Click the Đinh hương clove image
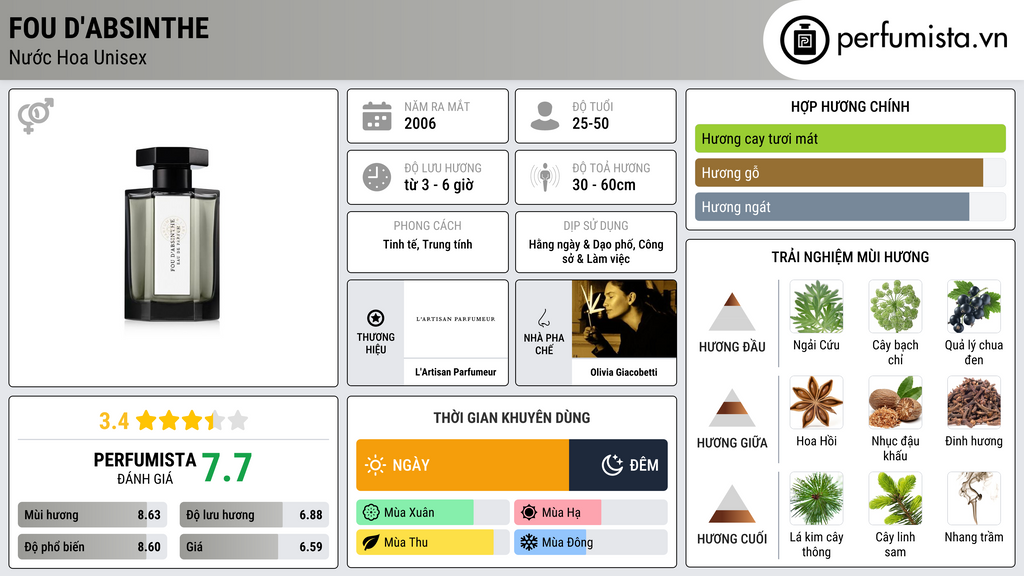The width and height of the screenshot is (1024, 576). [974, 402]
